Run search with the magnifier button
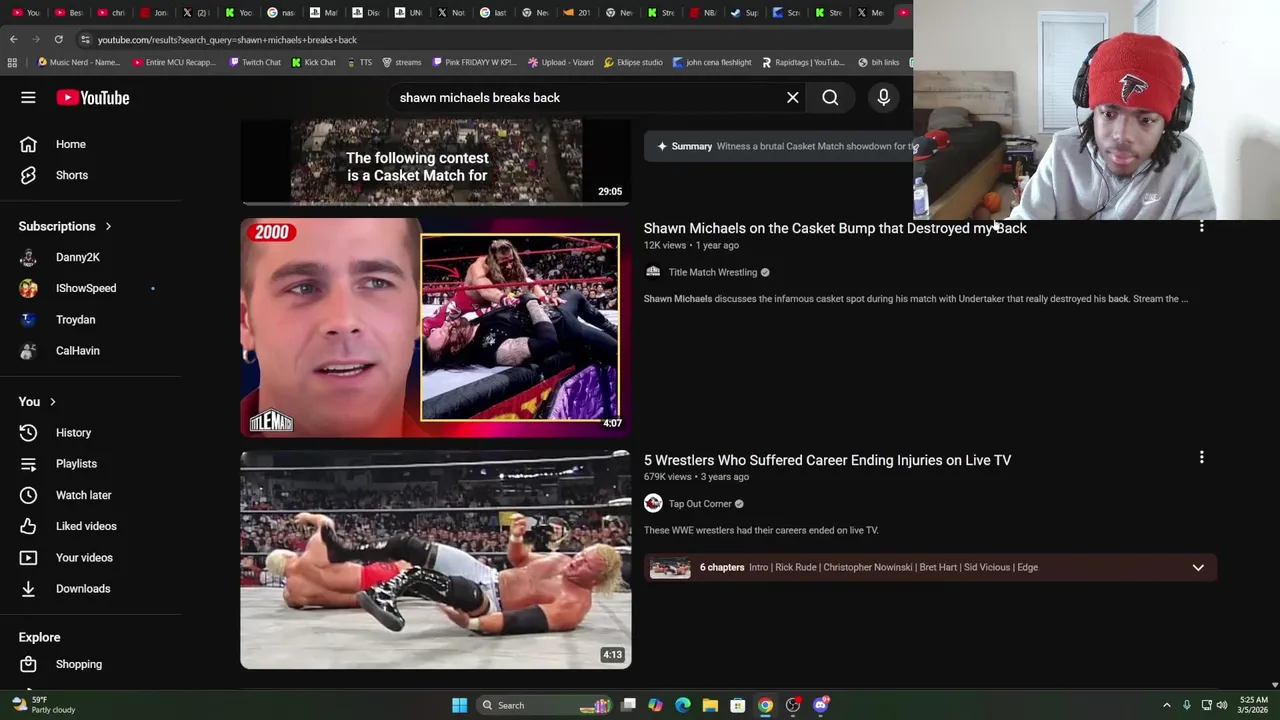The height and width of the screenshot is (720, 1280). 830,97
